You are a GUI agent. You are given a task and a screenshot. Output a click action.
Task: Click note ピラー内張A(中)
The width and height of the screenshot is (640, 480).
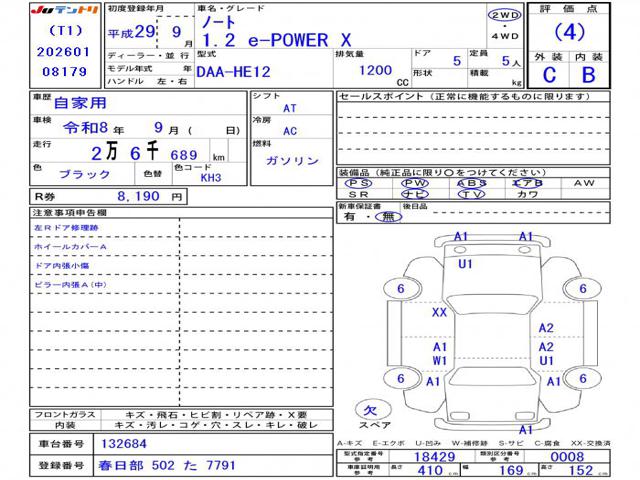70,284
